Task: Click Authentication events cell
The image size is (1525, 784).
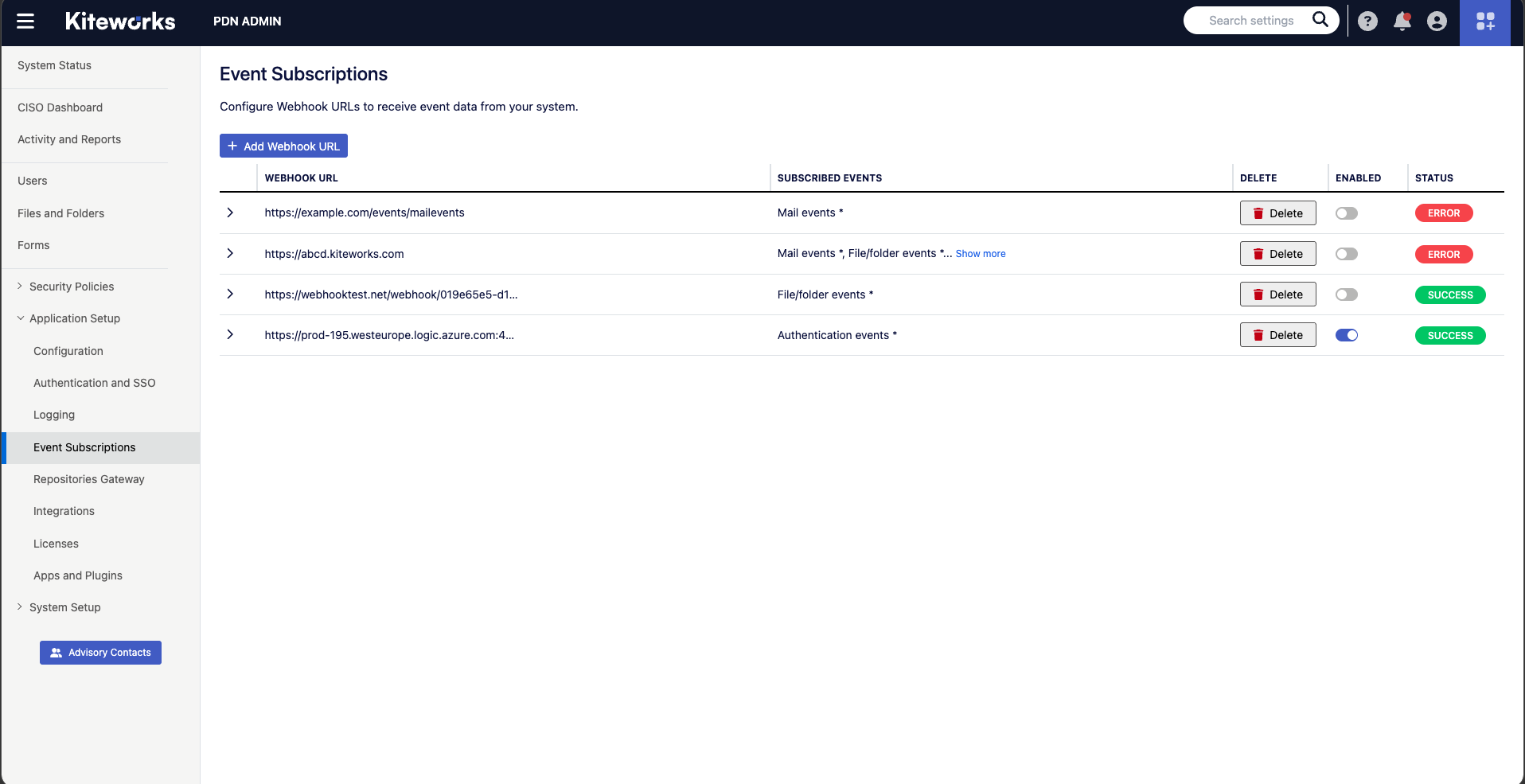Action: click(837, 335)
